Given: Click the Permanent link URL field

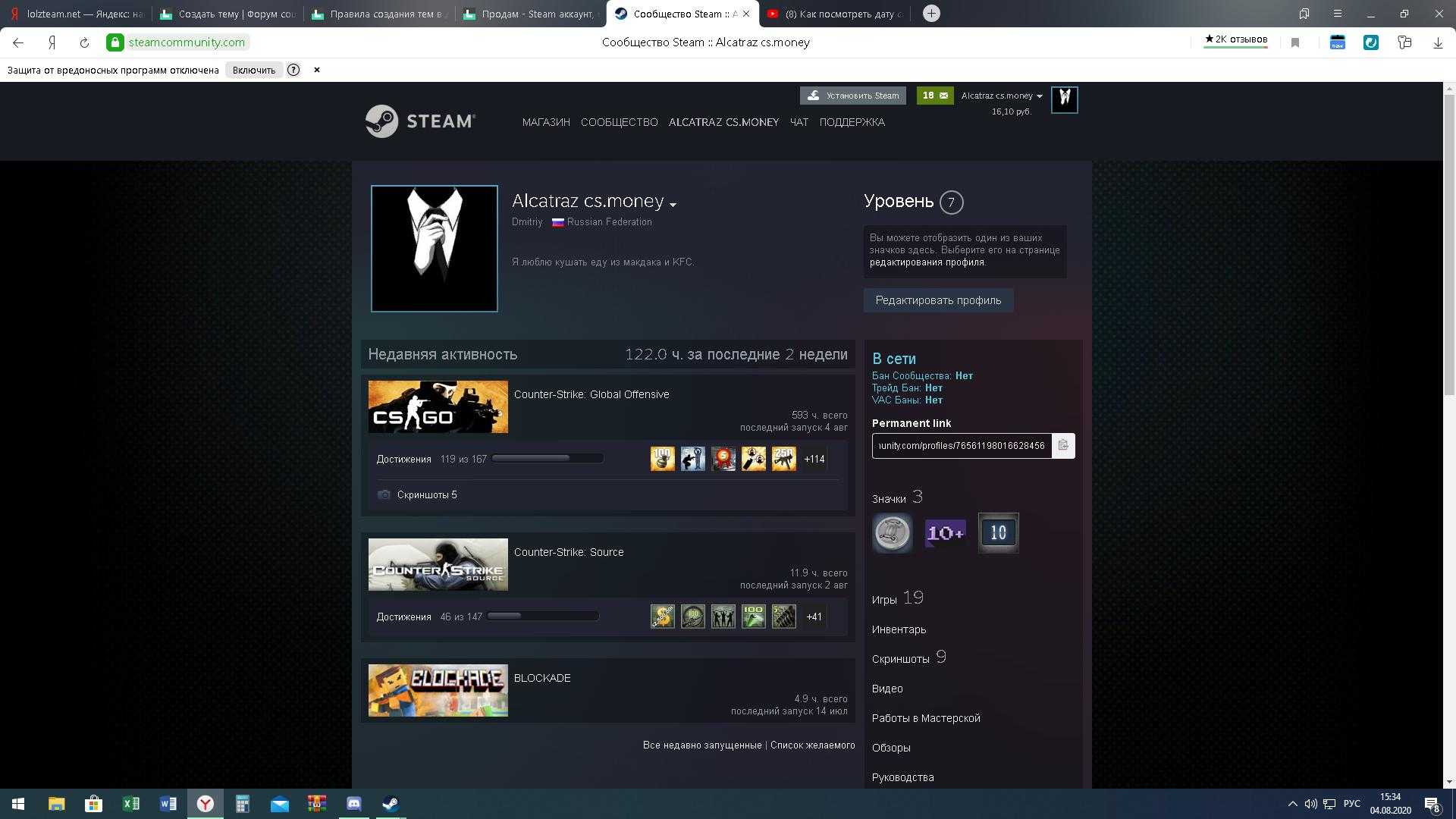Looking at the screenshot, I should pyautogui.click(x=962, y=445).
